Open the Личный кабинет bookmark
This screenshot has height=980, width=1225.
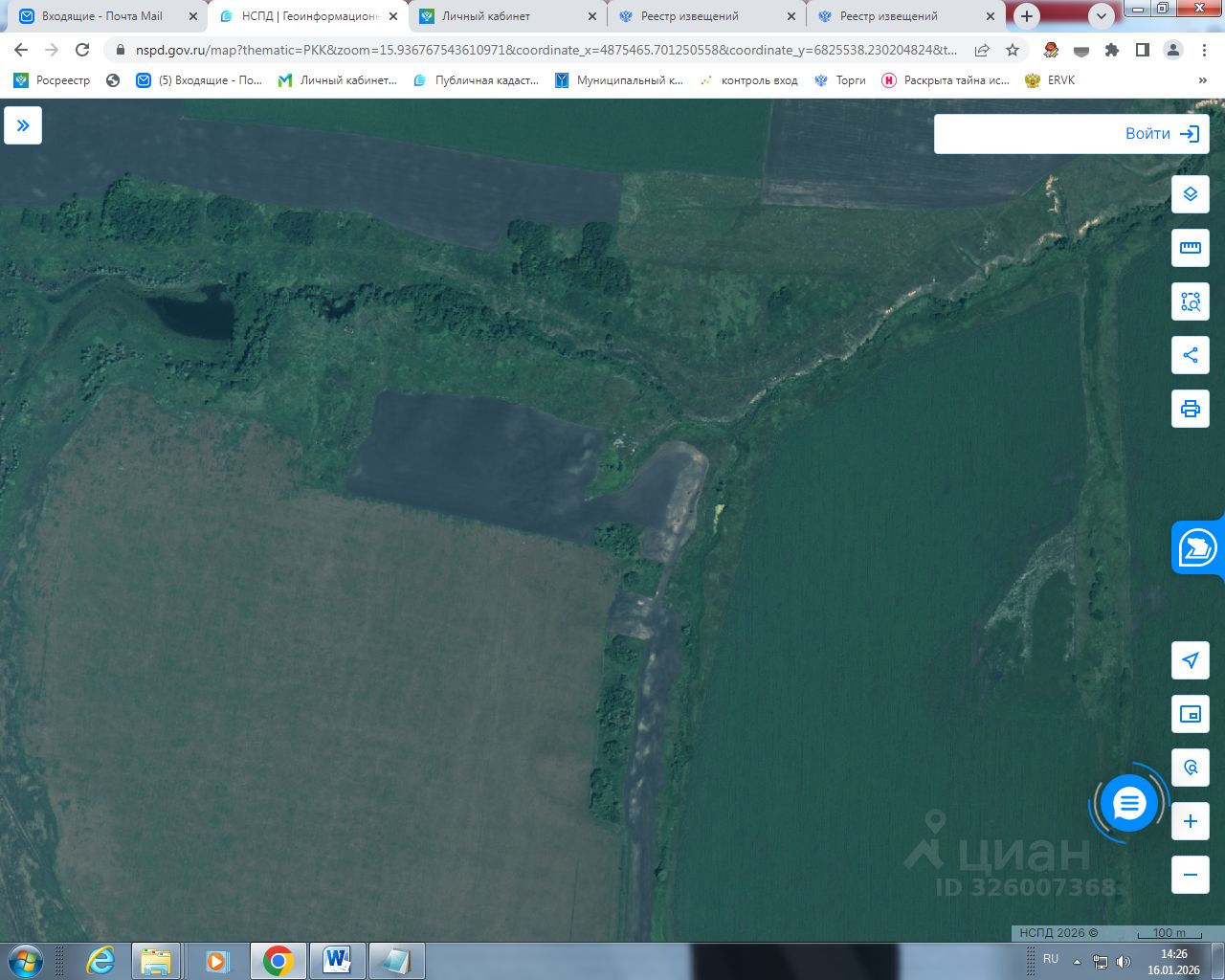pos(338,80)
